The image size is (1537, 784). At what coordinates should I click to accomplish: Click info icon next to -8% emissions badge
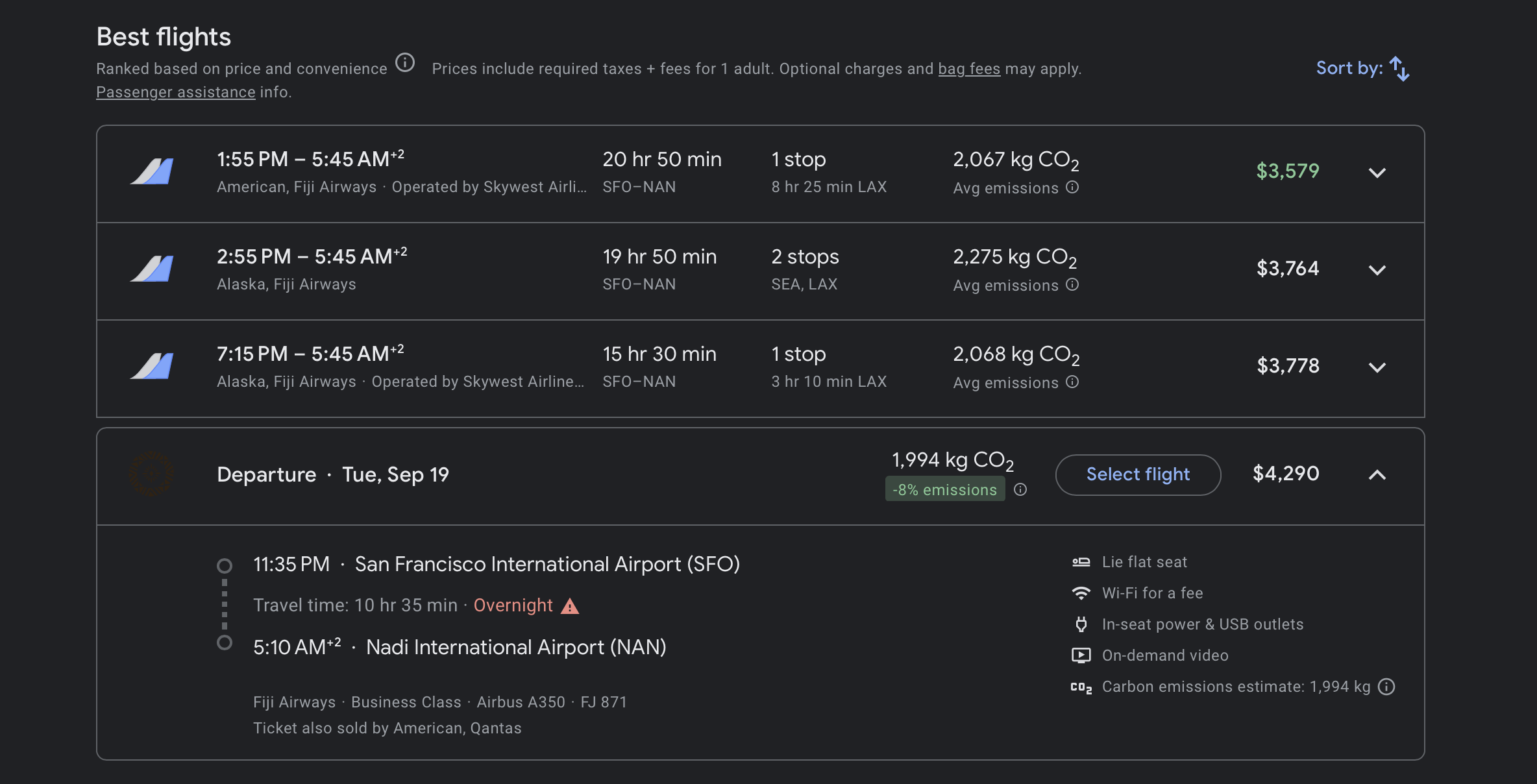click(x=1020, y=489)
